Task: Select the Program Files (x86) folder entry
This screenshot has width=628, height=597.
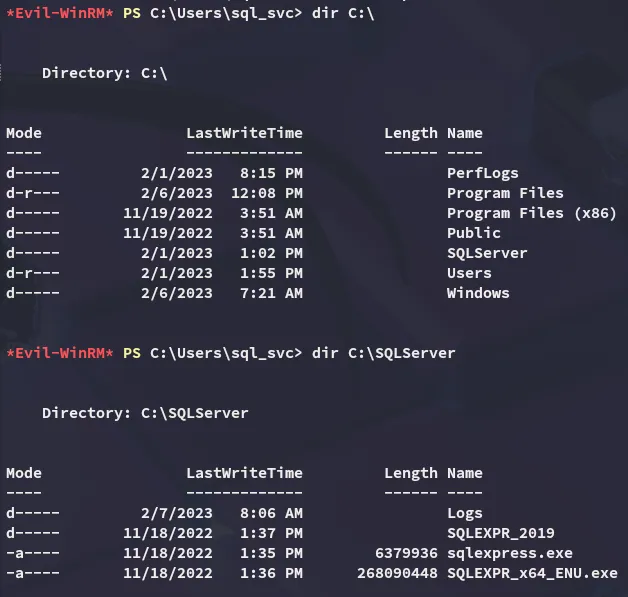Action: click(x=531, y=213)
